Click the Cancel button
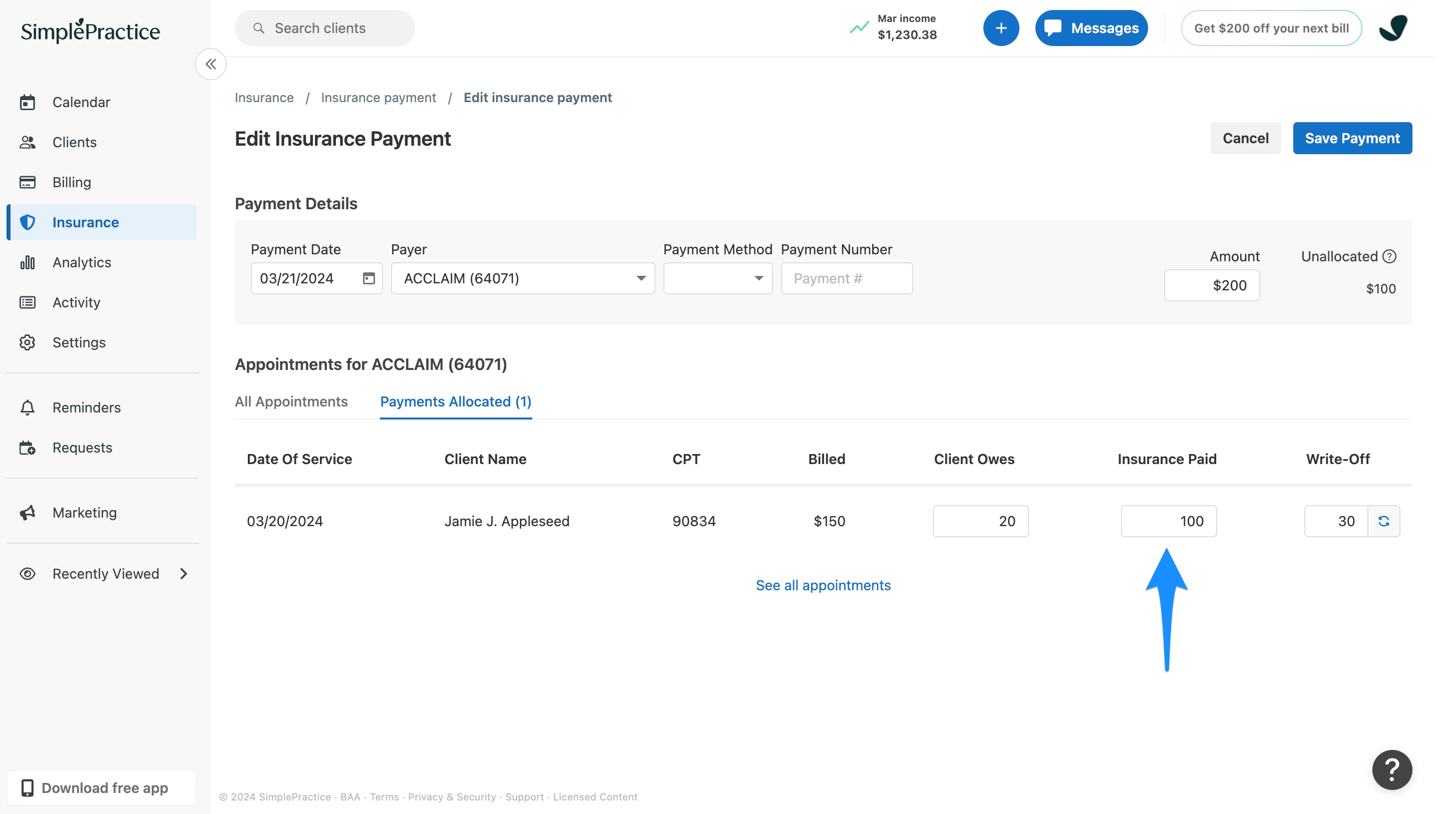The image size is (1456, 814). pos(1245,138)
